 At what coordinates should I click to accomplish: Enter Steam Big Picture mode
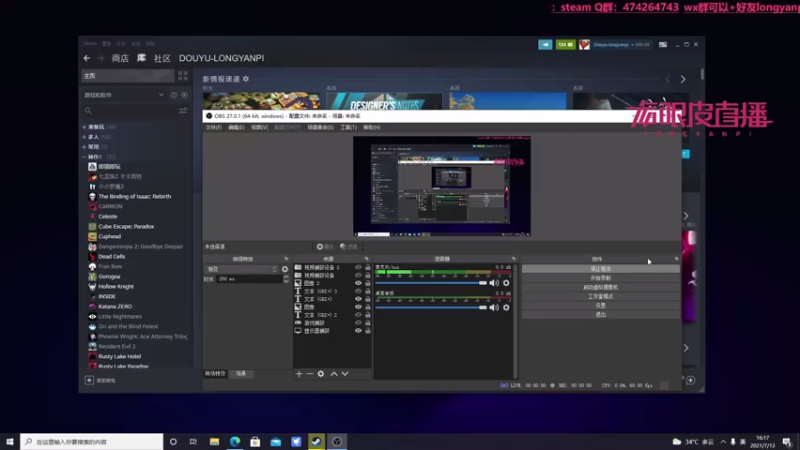[x=663, y=45]
